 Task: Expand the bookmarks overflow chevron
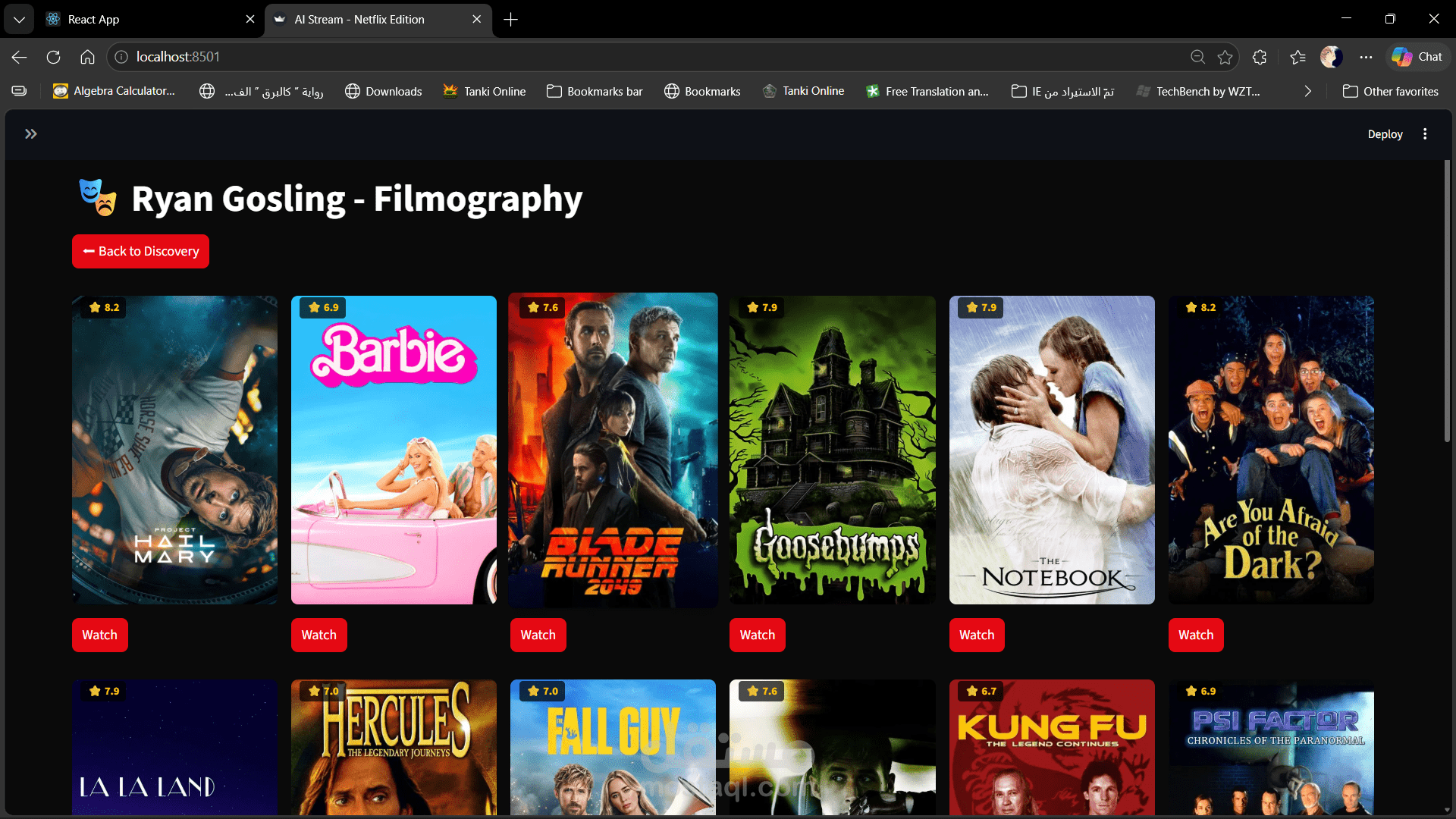[x=1307, y=91]
